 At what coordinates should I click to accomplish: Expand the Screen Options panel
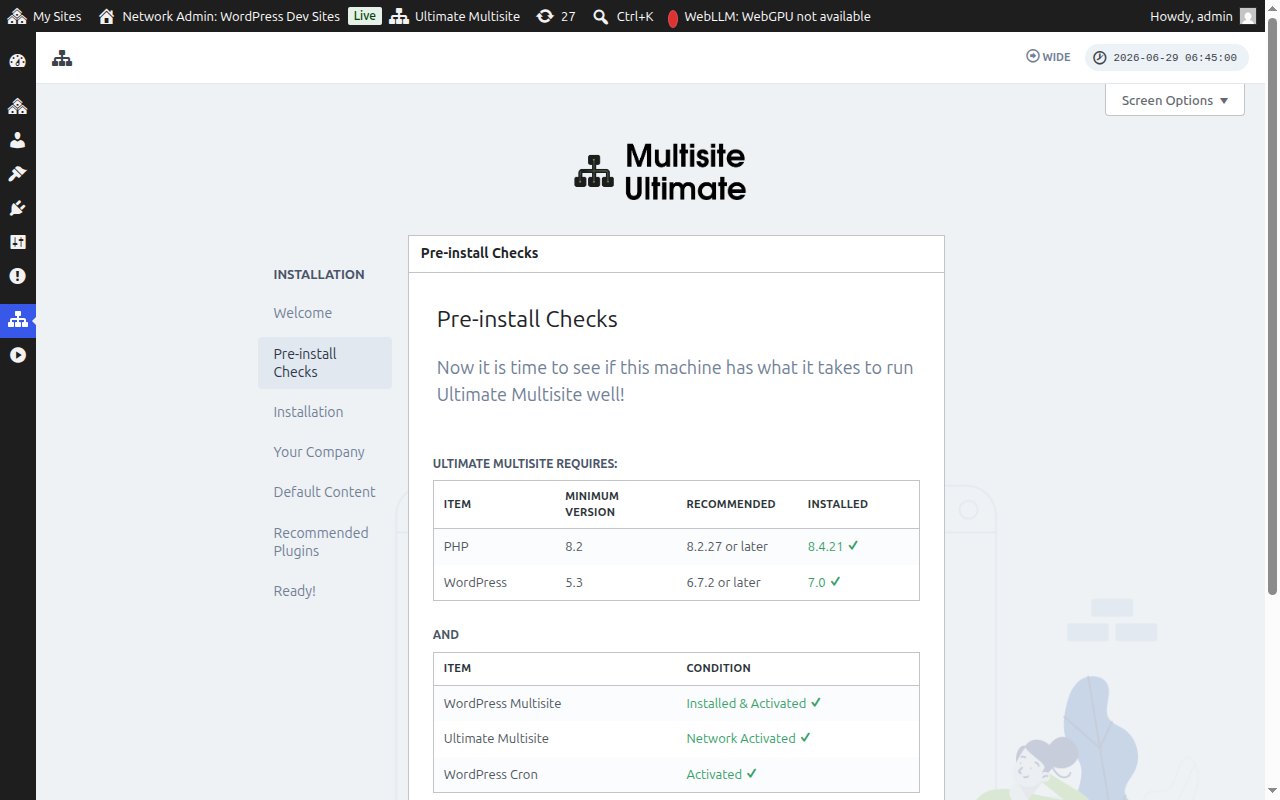[1175, 100]
